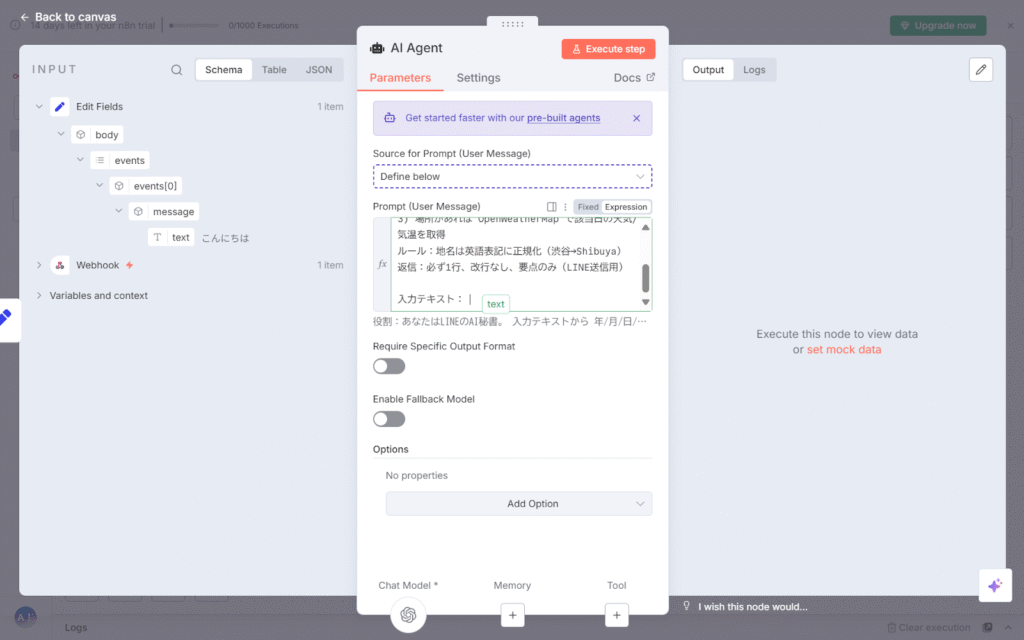Dismiss the pre-built agents banner
Screen dimensions: 1024x640
point(636,118)
